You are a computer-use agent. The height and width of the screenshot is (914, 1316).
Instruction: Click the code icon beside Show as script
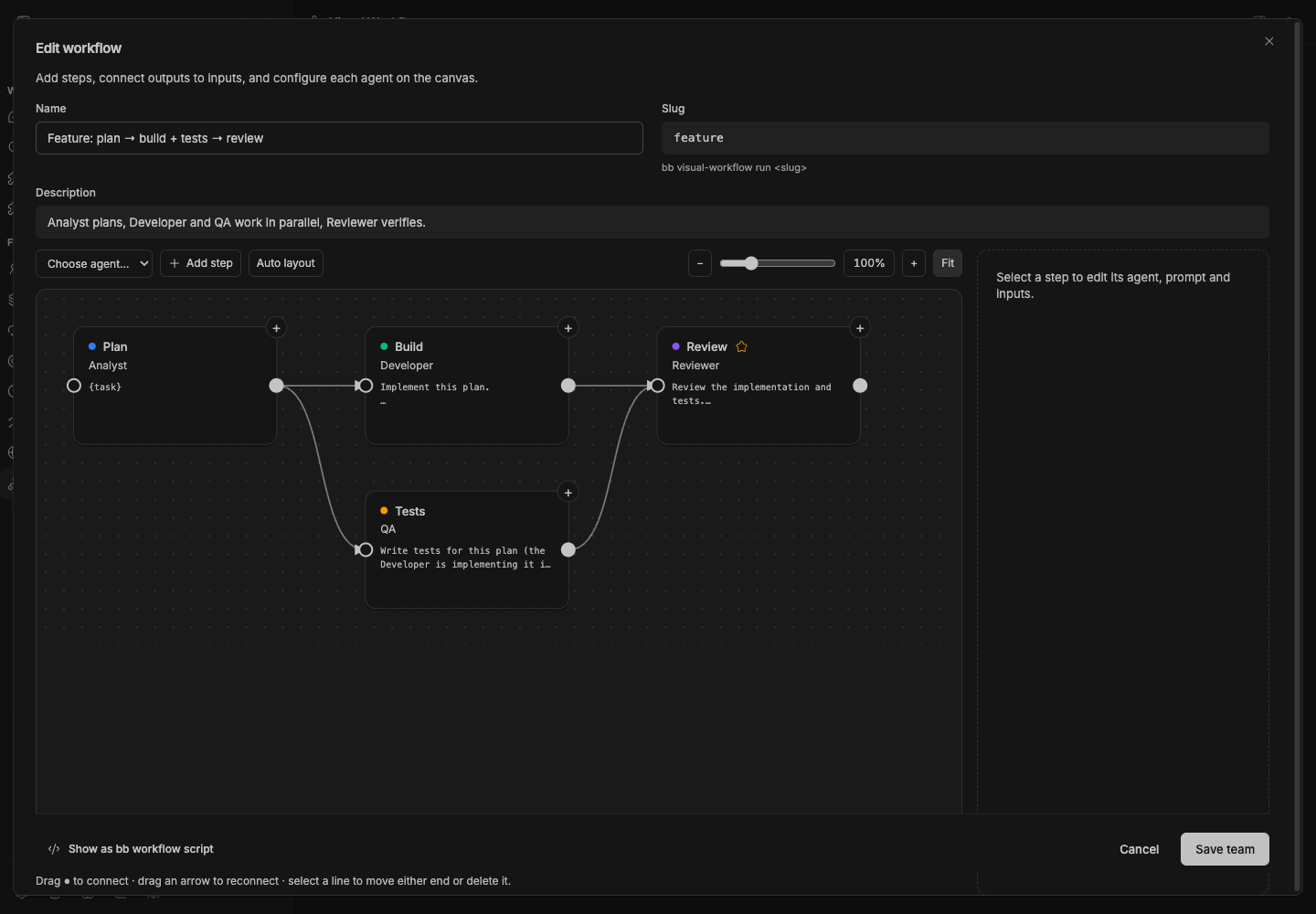coord(54,849)
